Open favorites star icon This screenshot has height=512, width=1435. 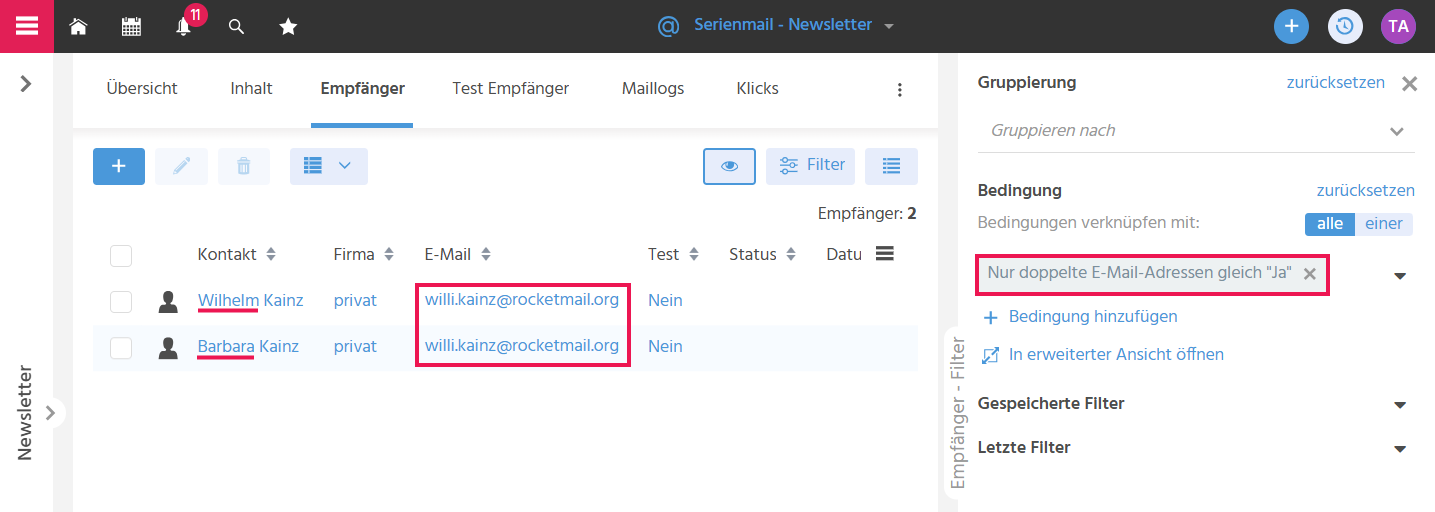tap(288, 27)
